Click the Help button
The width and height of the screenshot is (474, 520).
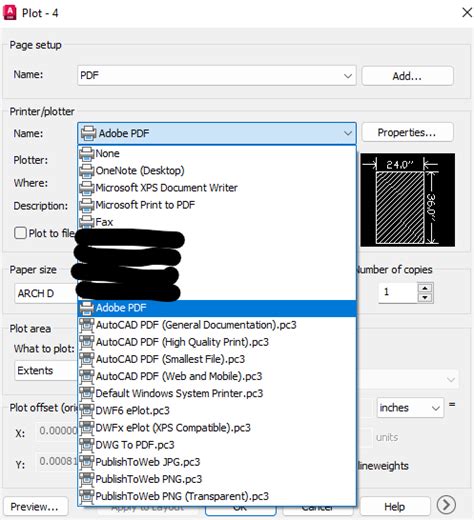click(395, 506)
